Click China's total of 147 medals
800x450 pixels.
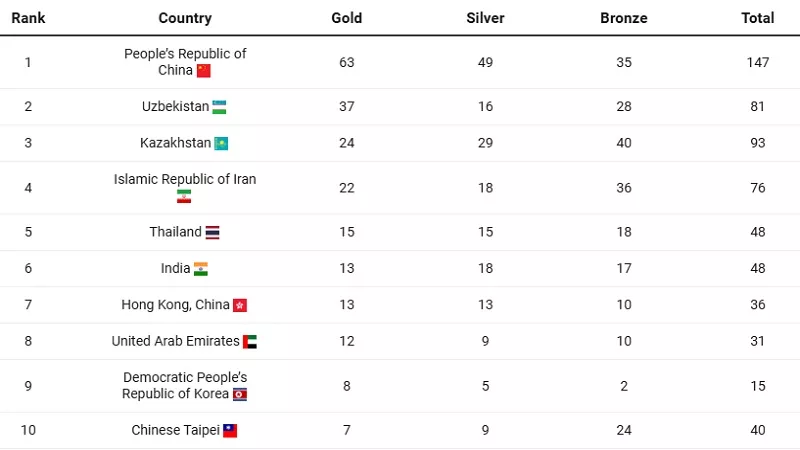[x=758, y=62]
